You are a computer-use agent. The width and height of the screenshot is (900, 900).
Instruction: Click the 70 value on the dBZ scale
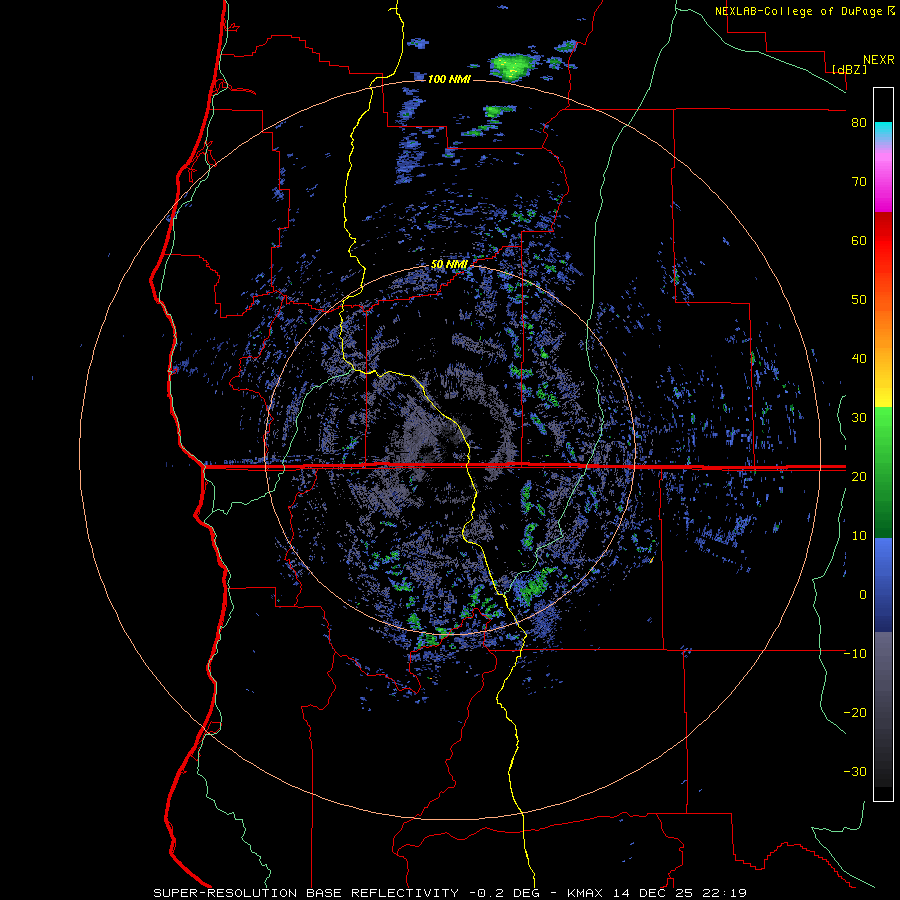point(859,181)
